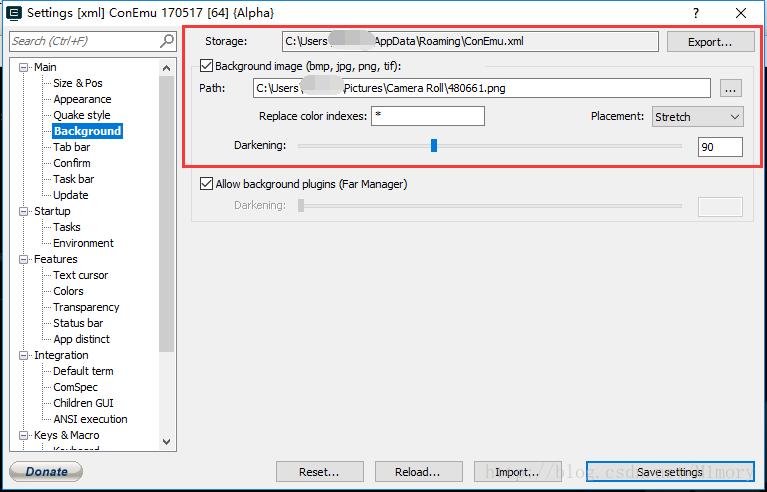Screen dimensions: 767x492
Task: Open the Confirm settings page
Action: tap(71, 163)
